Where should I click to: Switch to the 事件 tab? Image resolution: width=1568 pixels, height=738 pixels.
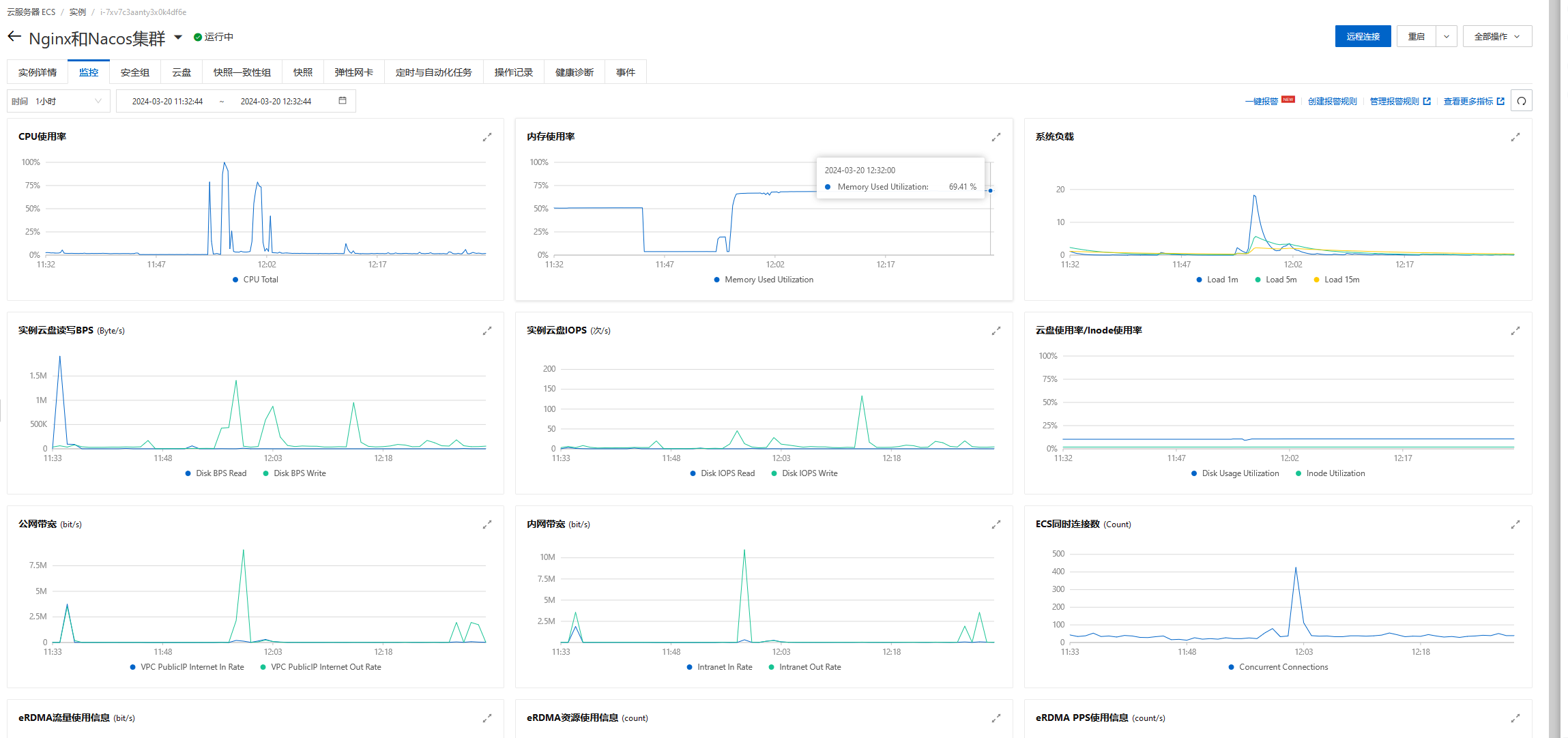[626, 72]
